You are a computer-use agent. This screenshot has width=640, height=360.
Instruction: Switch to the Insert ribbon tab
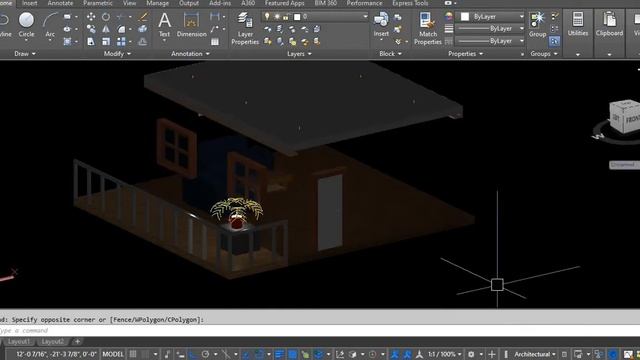click(x=29, y=3)
